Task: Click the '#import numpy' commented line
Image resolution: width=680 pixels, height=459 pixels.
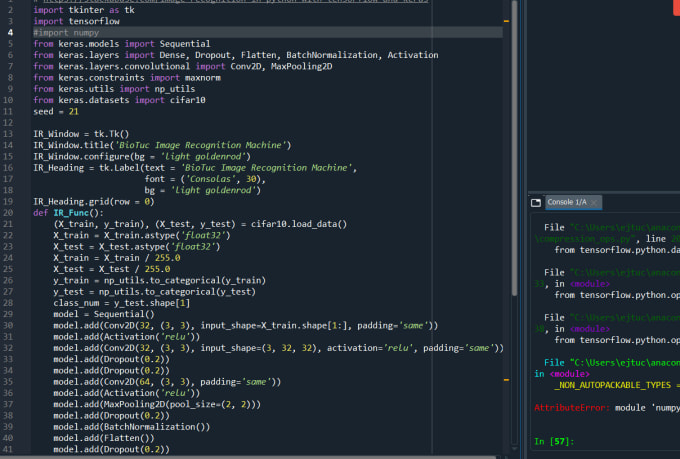Action: (66, 33)
